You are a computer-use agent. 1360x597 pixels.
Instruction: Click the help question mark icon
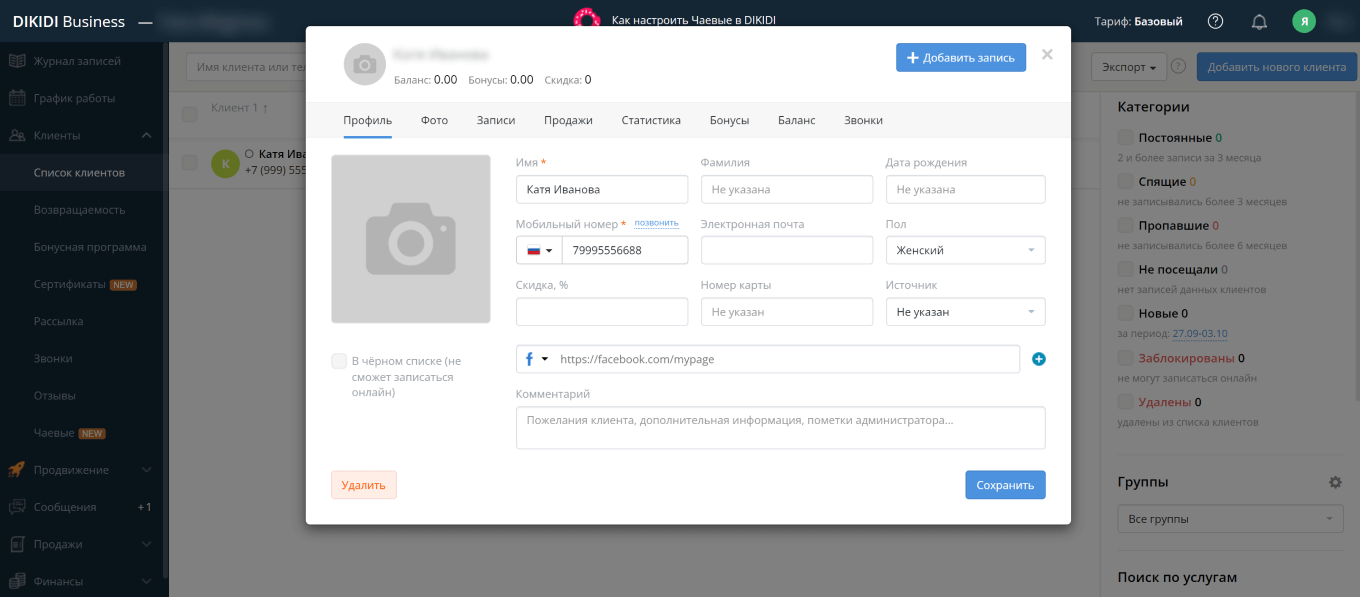(1215, 21)
